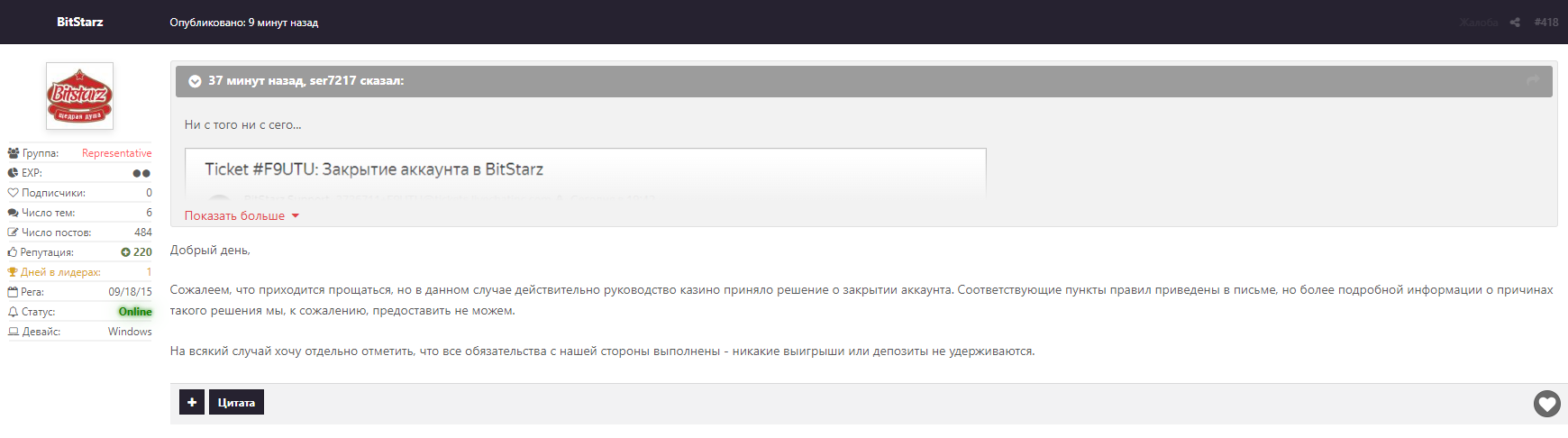Image resolution: width=1568 pixels, height=438 pixels.
Task: Click the Подписчики heart icon
Action: pyautogui.click(x=13, y=193)
